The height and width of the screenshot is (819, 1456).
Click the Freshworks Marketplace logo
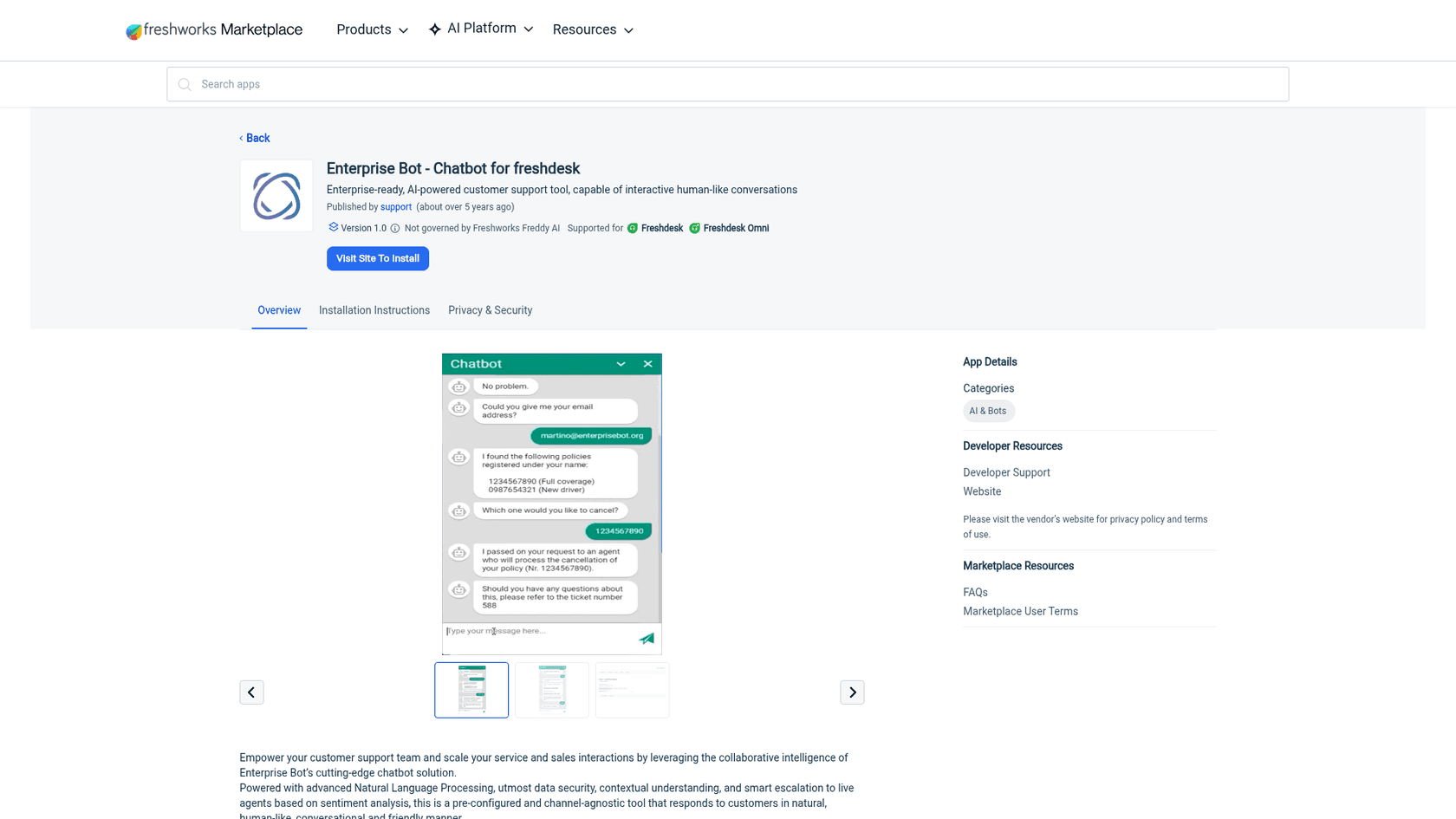coord(214,30)
